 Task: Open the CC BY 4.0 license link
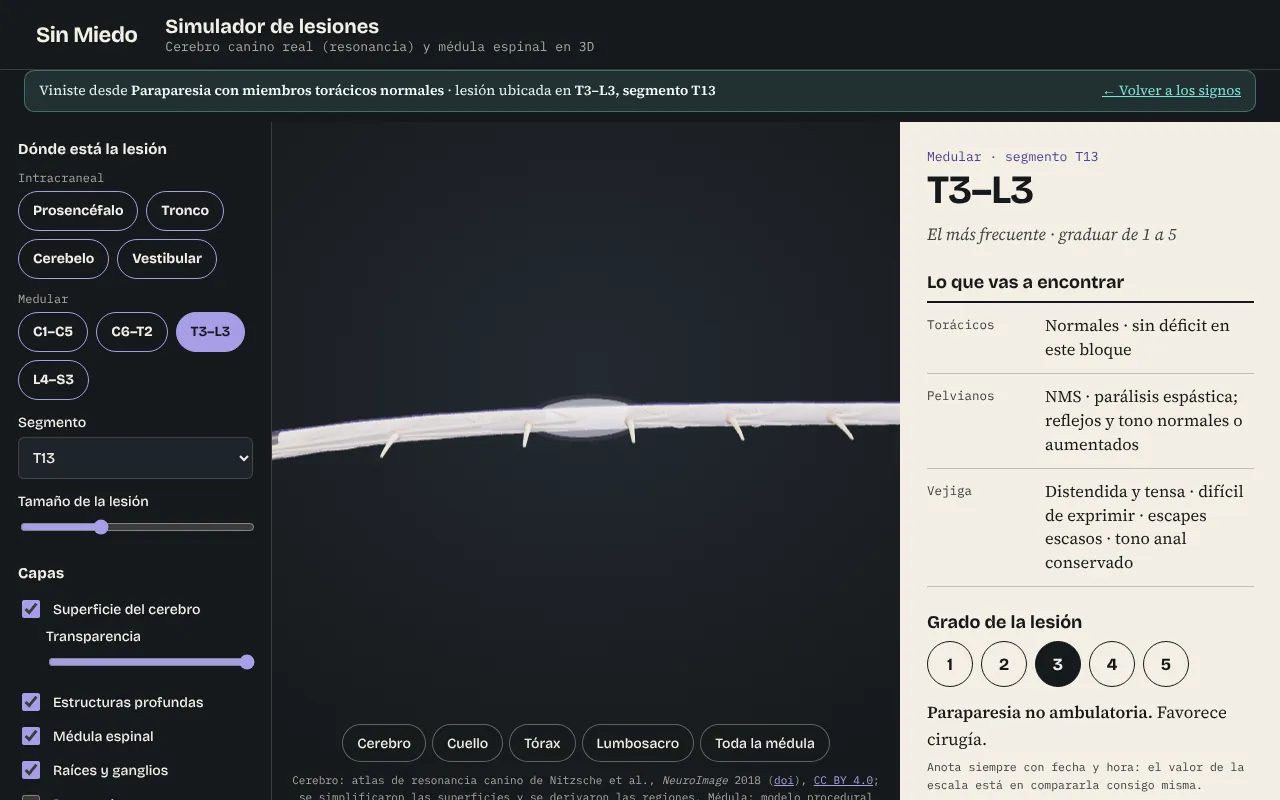843,780
